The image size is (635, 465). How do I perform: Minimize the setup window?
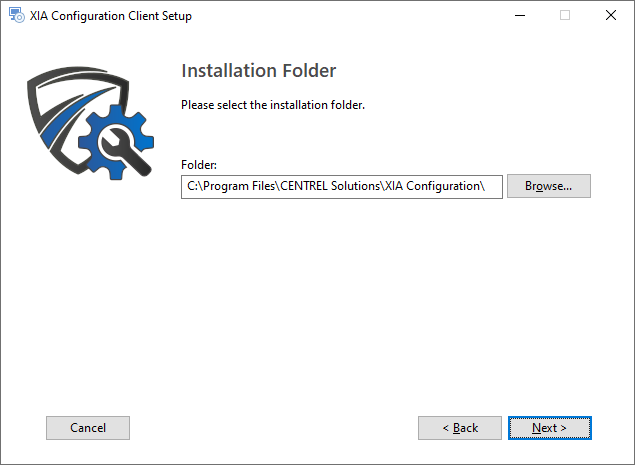point(519,16)
